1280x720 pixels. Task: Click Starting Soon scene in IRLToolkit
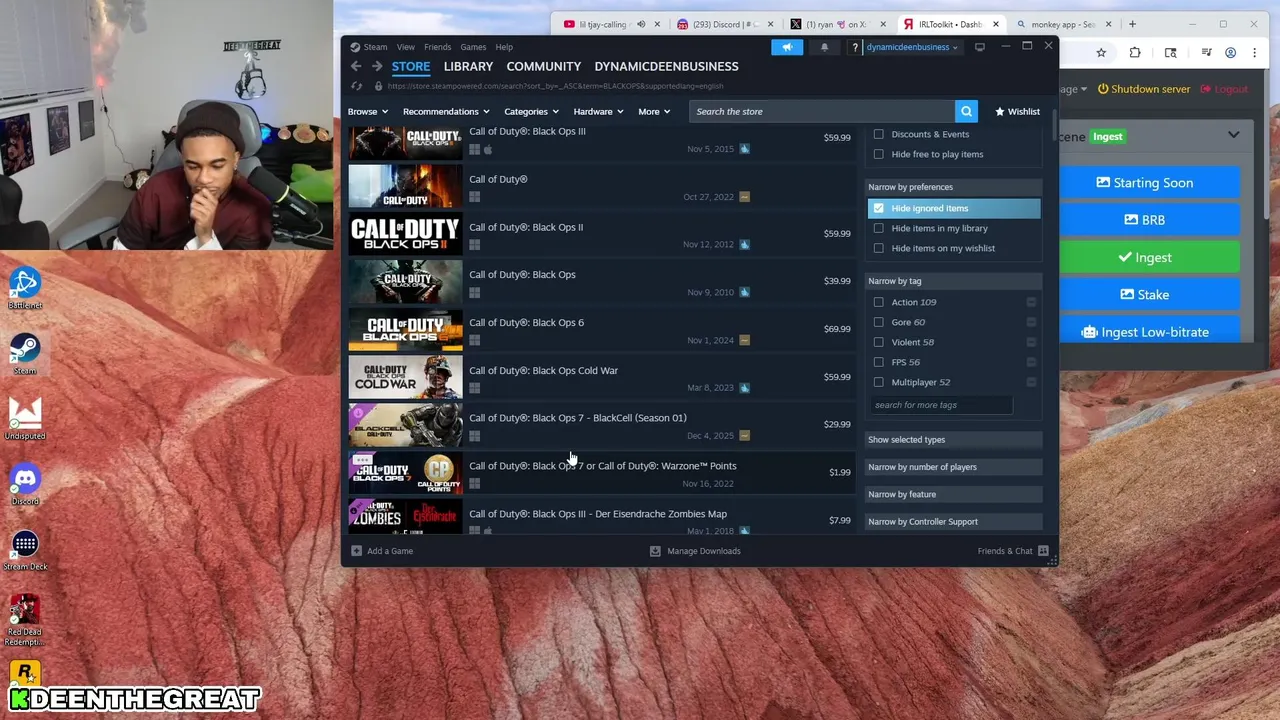pyautogui.click(x=1144, y=183)
